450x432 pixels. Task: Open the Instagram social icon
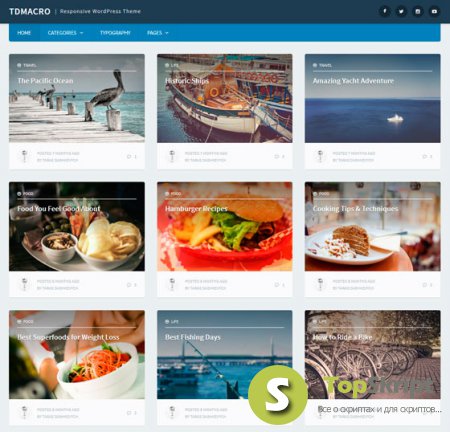tap(418, 11)
